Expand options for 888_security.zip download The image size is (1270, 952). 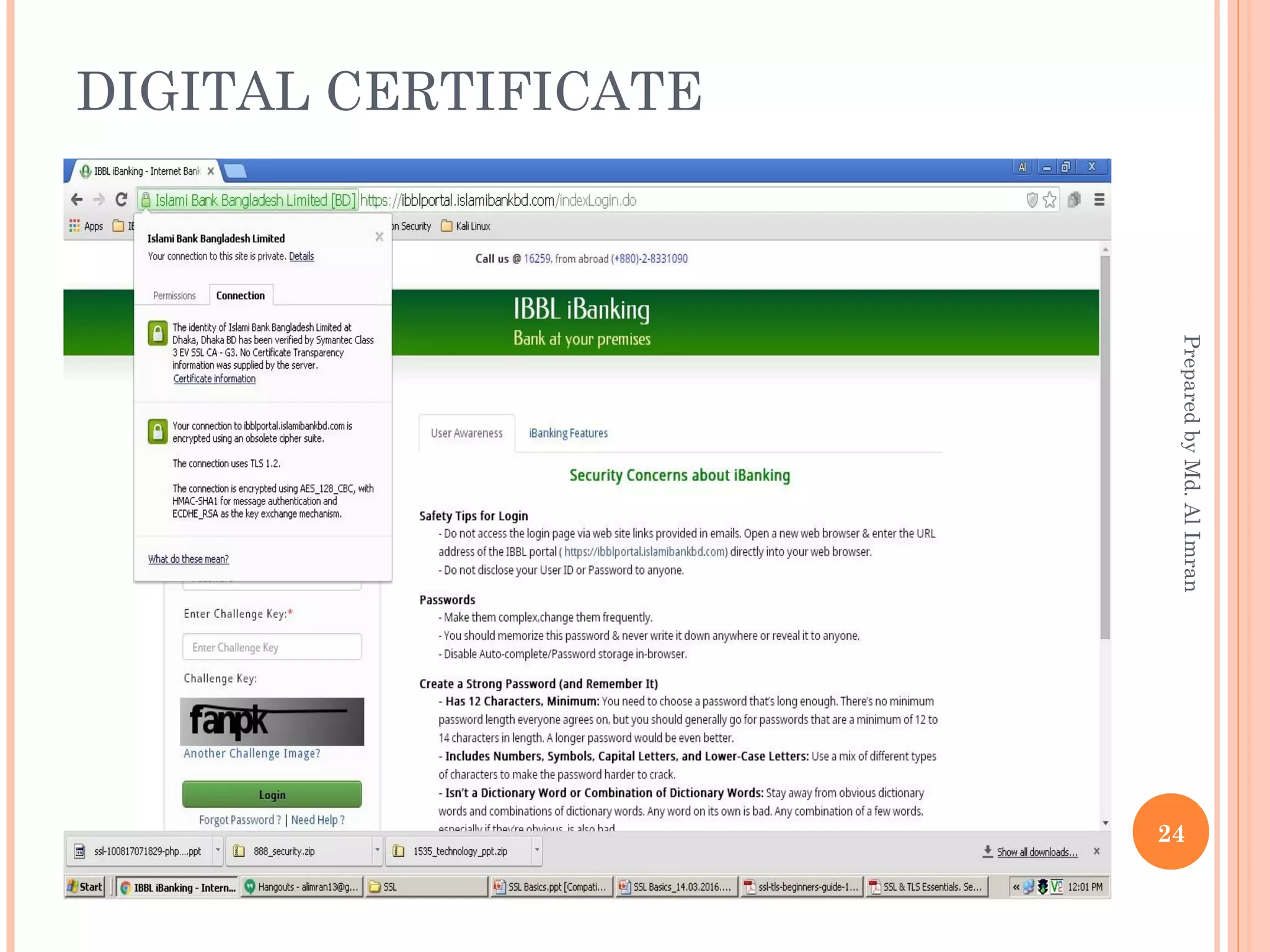tap(377, 851)
